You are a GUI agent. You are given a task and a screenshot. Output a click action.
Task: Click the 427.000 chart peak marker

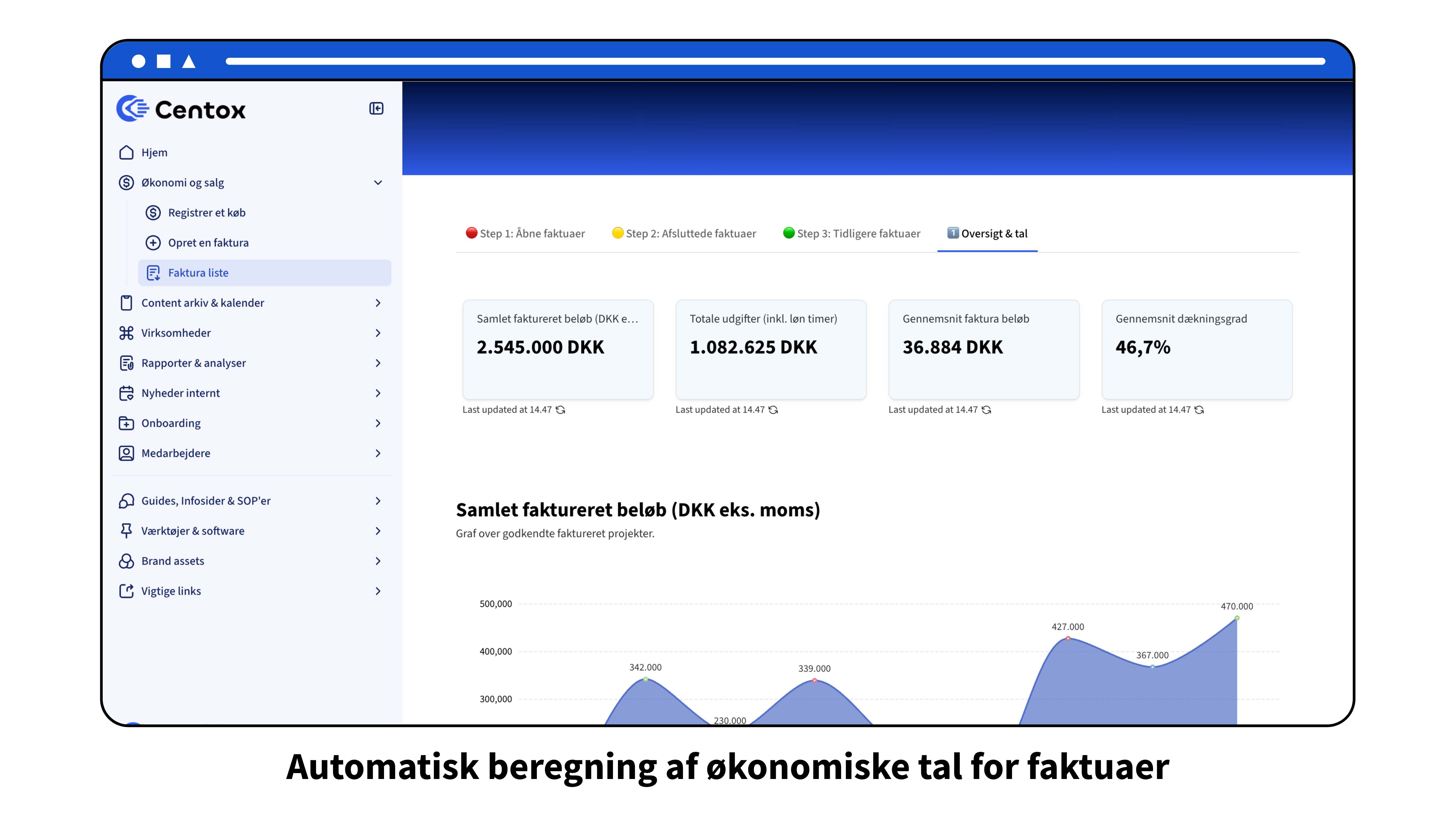1068,639
